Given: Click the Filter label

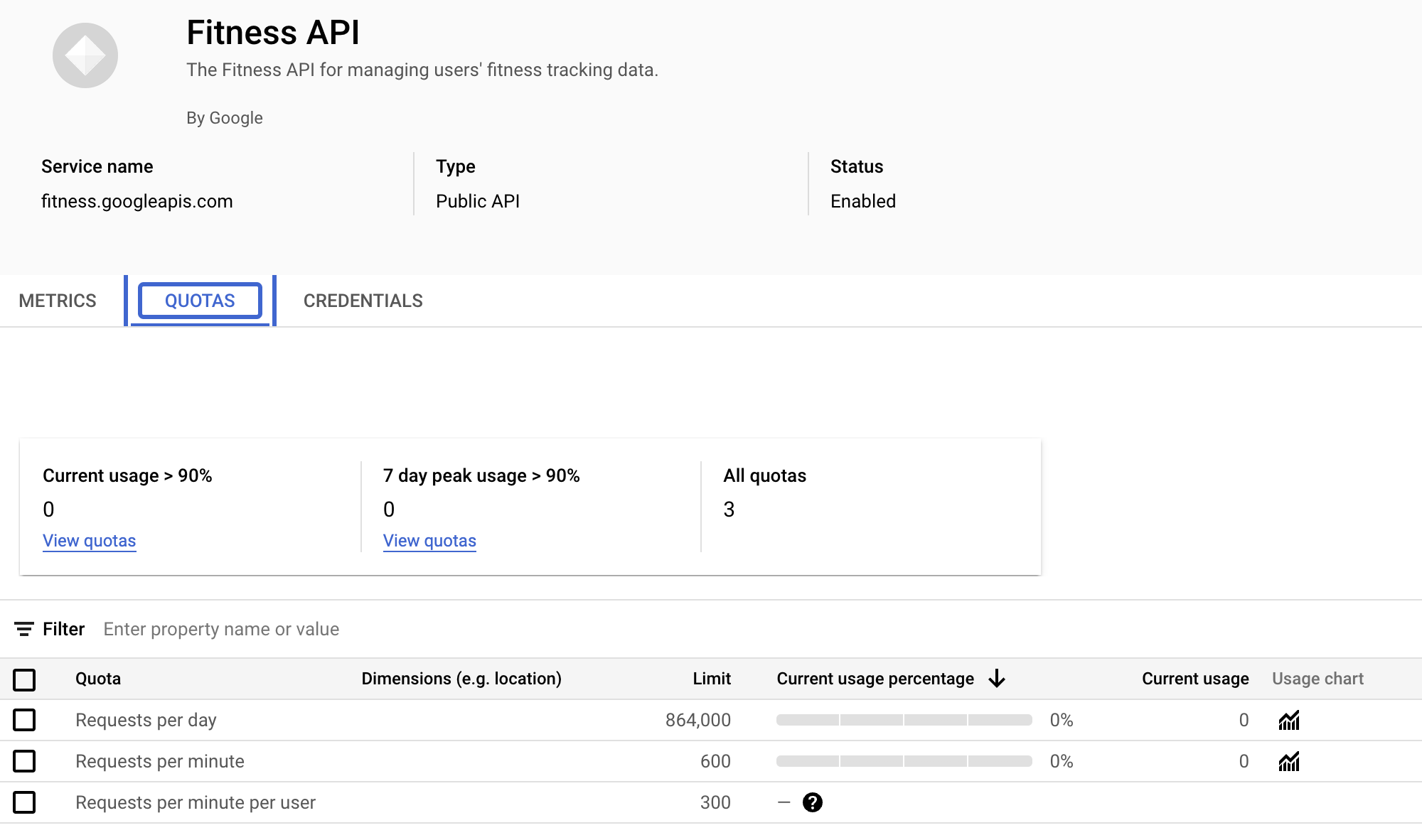Looking at the screenshot, I should coord(63,629).
